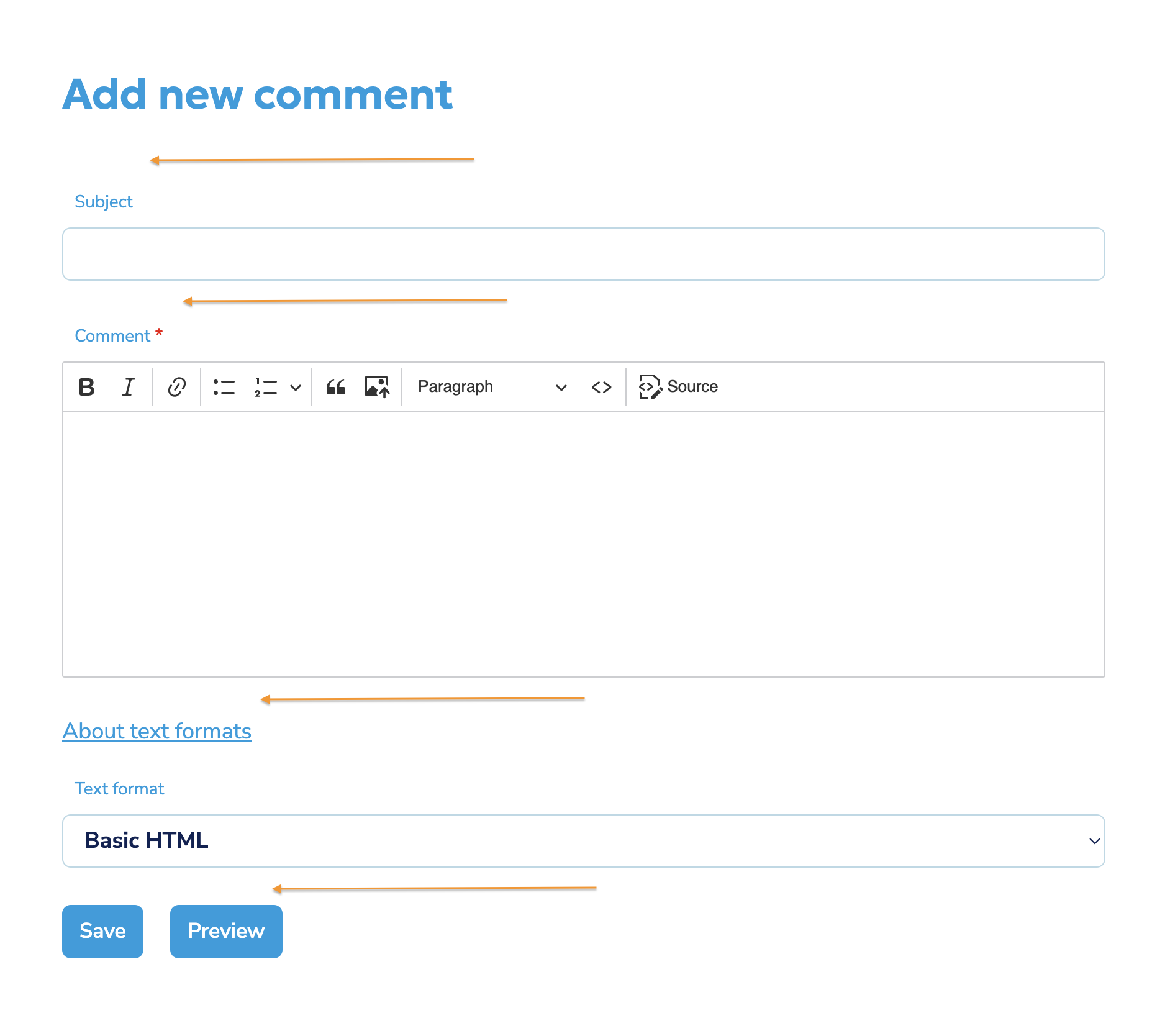Open the Paragraph style dropdown
The height and width of the screenshot is (1036, 1165).
[491, 386]
